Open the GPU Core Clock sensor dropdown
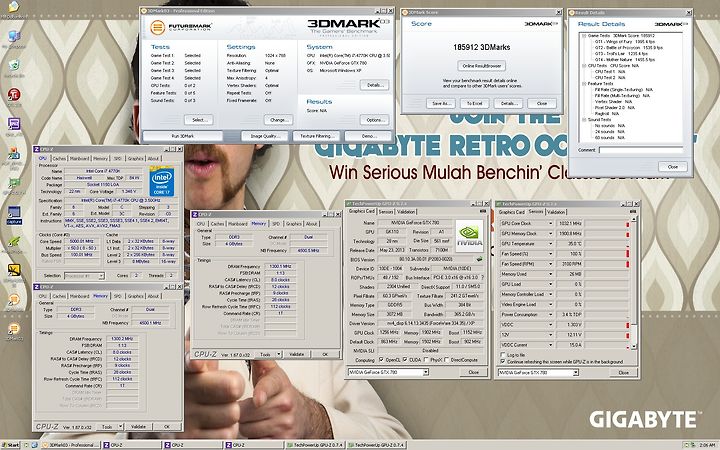 click(550, 224)
